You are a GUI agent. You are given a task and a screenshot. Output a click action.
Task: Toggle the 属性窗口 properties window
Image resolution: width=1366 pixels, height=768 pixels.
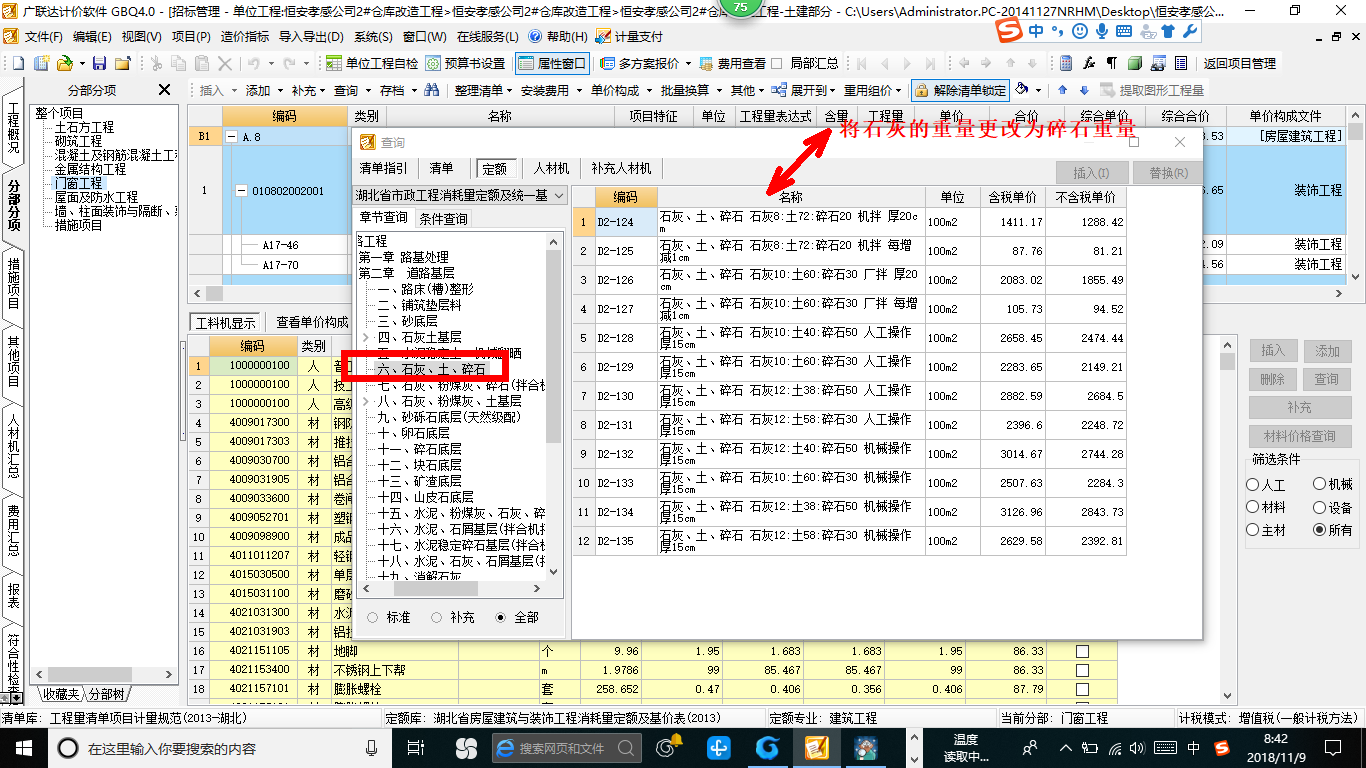coord(552,63)
